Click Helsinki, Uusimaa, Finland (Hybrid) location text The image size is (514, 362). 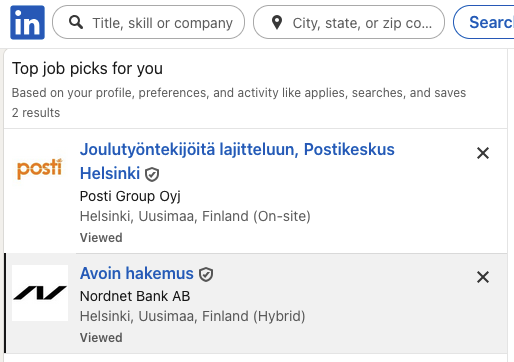[x=192, y=316]
